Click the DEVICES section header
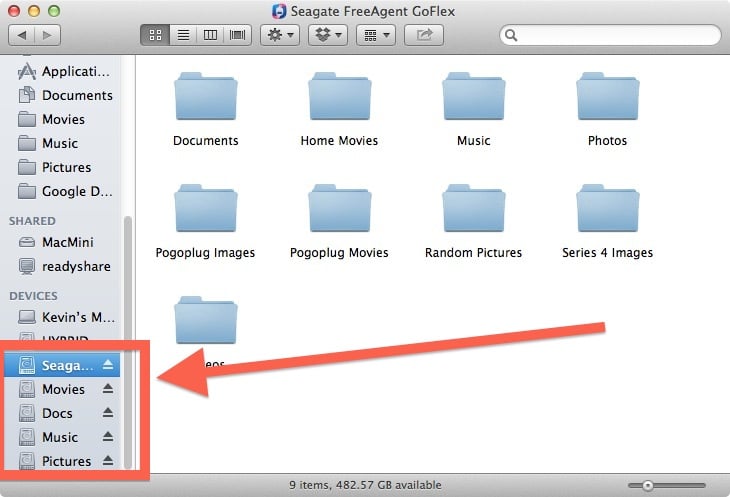Image resolution: width=730 pixels, height=497 pixels. (x=33, y=296)
